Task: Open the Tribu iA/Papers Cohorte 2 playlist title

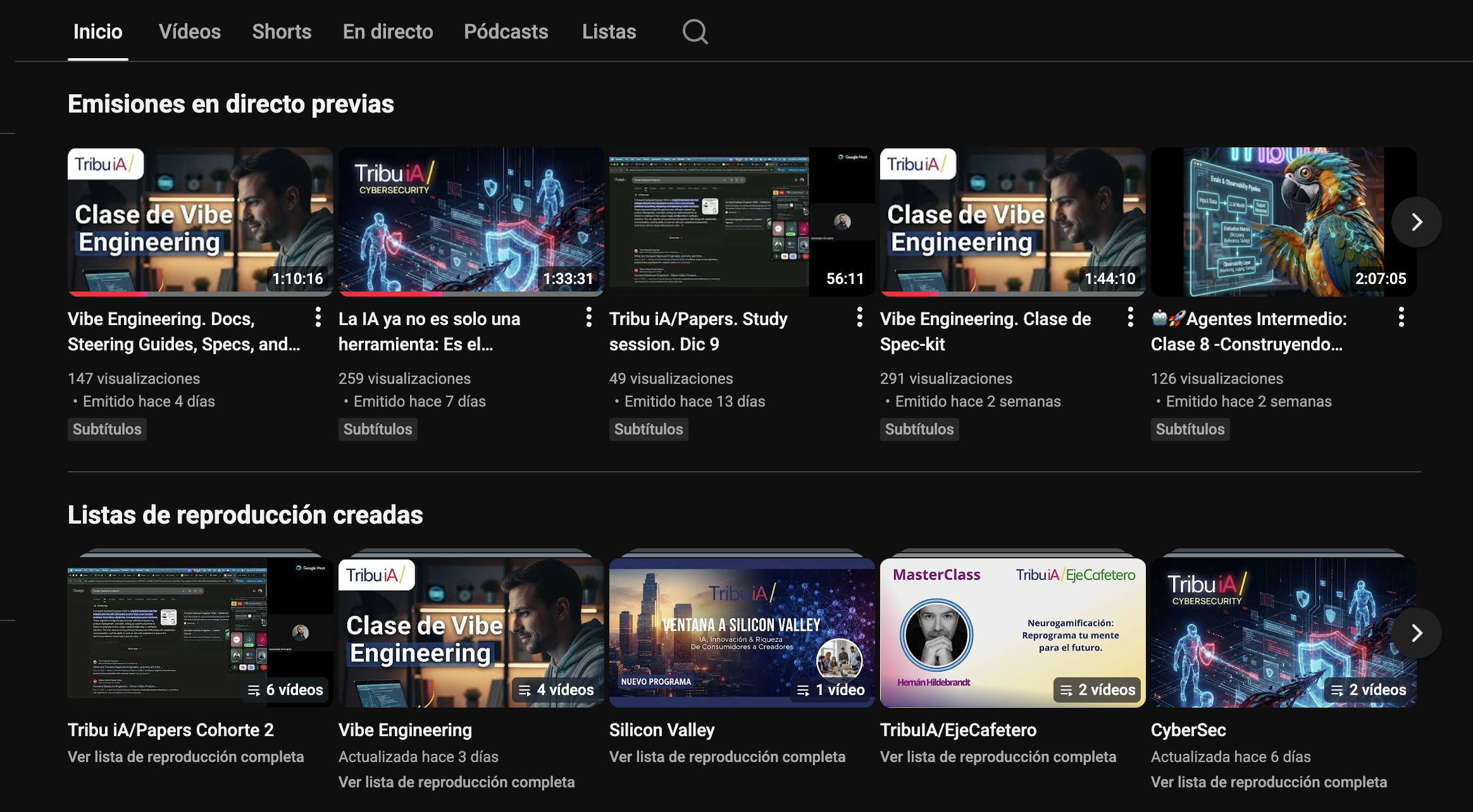Action: tap(171, 730)
